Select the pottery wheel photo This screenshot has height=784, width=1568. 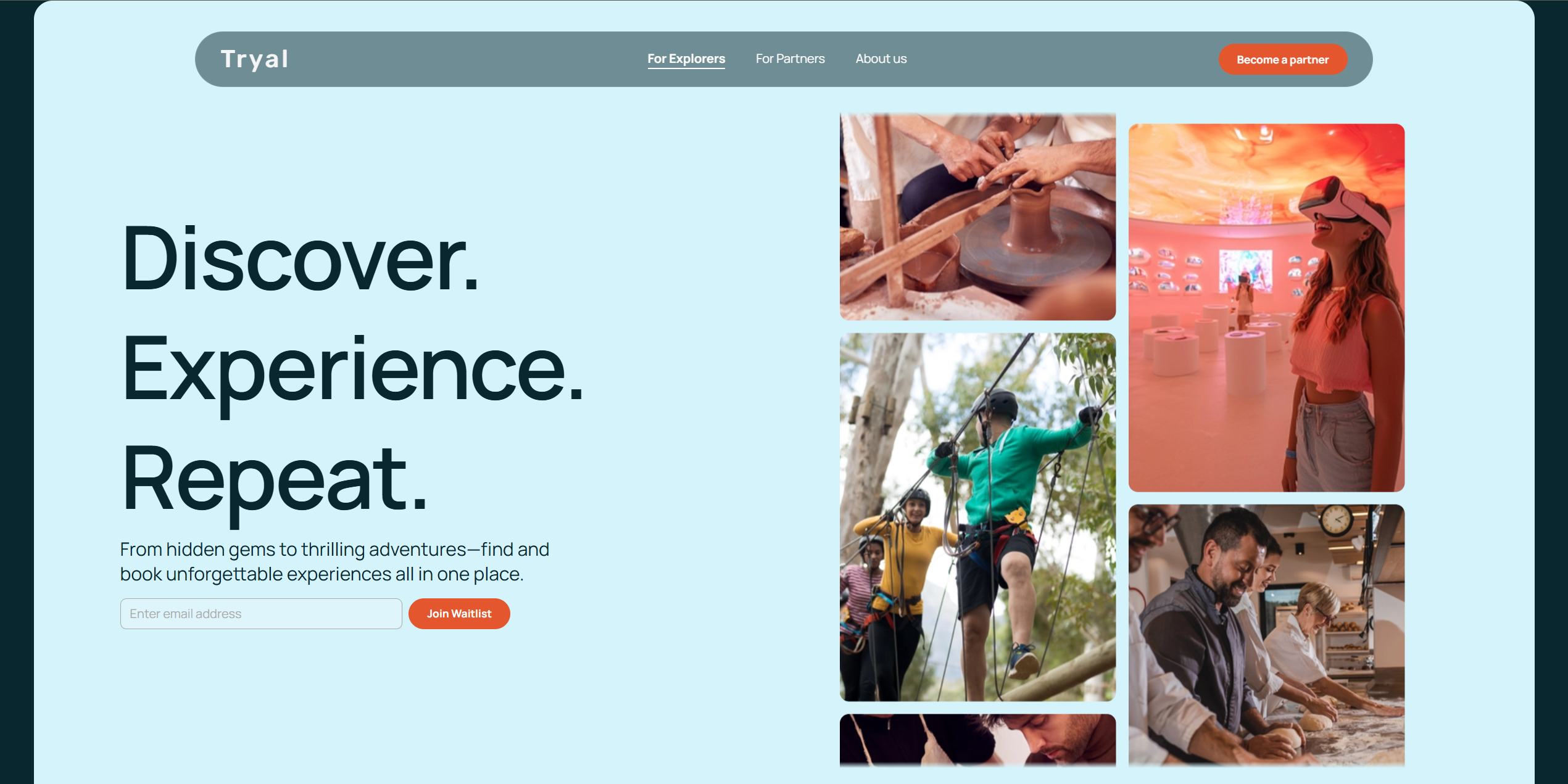[977, 217]
